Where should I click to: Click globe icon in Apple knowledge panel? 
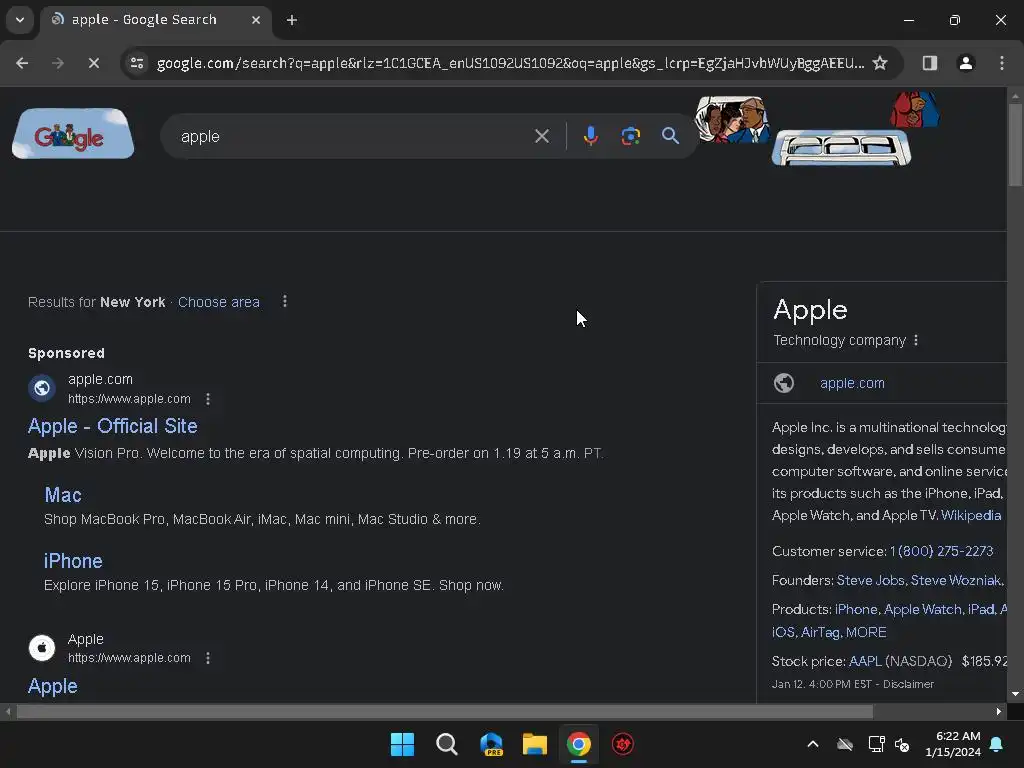point(784,383)
